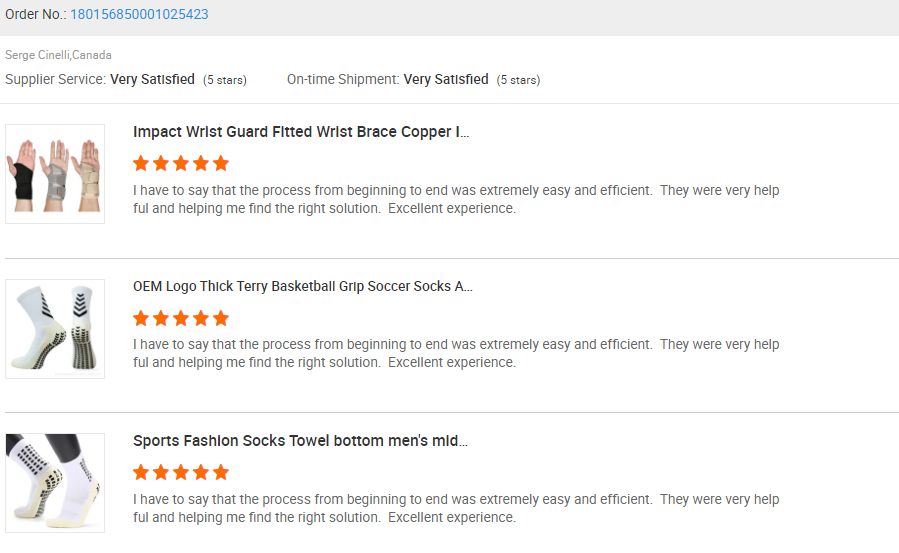Click the Supplier Service Very Satisfied rating
The width and height of the screenshot is (899, 553).
coord(152,79)
